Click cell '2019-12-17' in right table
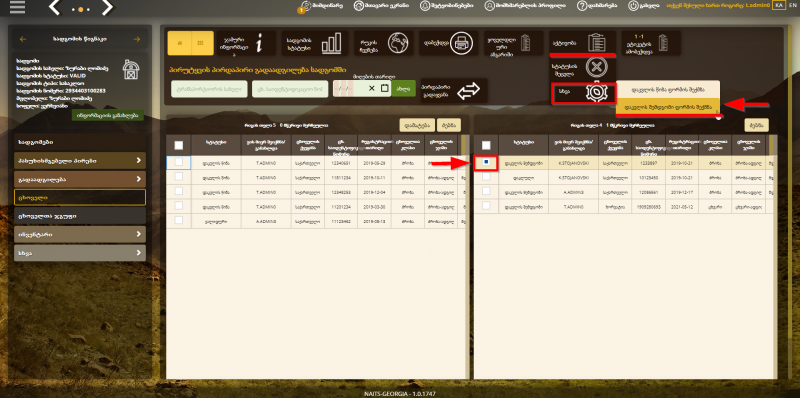 (x=682, y=191)
